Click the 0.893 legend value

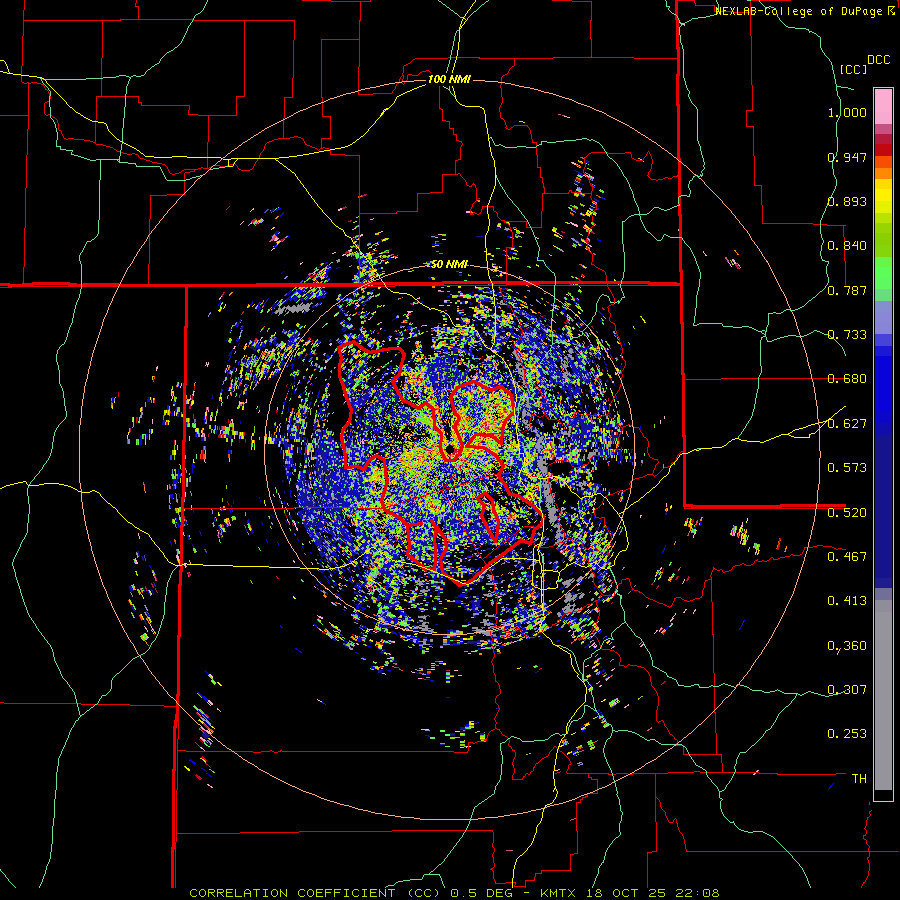(x=847, y=201)
